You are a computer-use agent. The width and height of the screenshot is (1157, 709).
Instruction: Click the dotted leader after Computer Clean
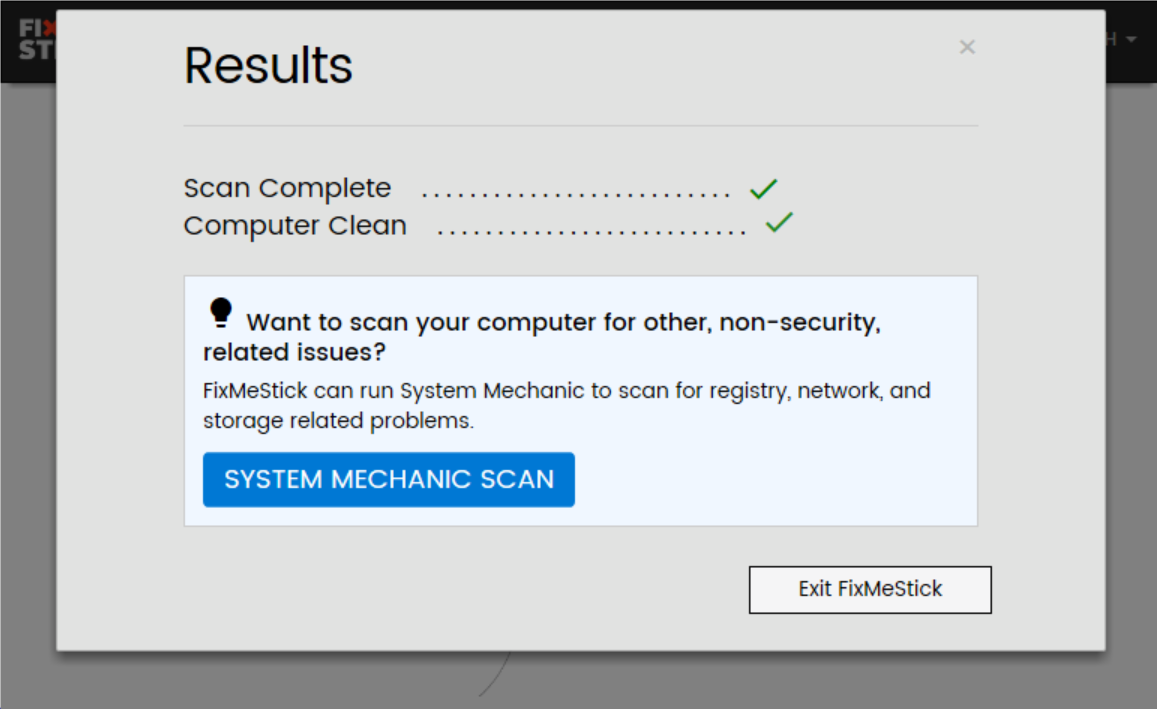(591, 232)
